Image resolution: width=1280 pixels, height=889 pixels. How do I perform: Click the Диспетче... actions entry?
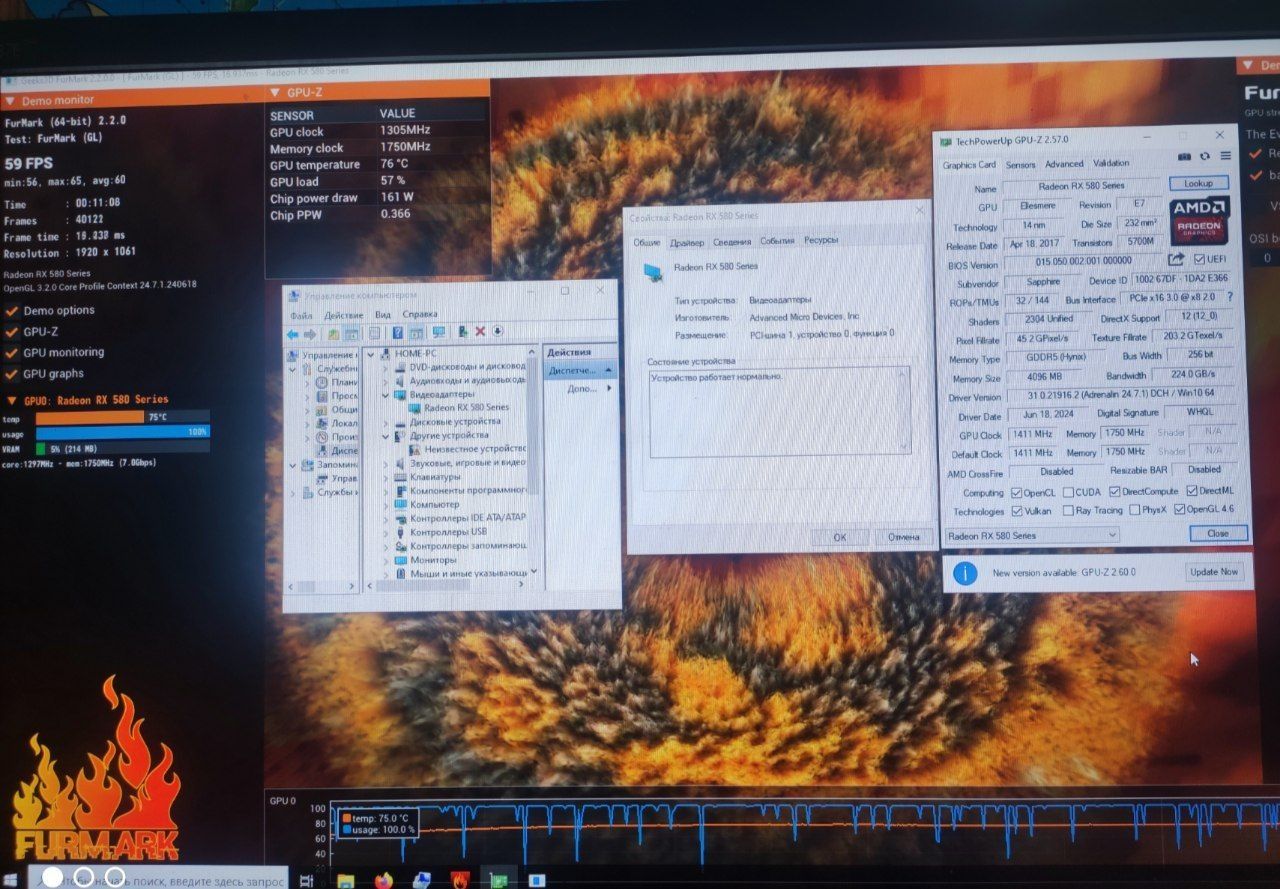(580, 370)
